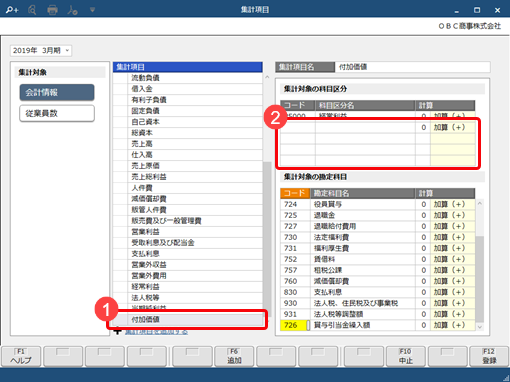Open 加算（+） dropdown for 法定福利費
The width and height of the screenshot is (510, 382).
(453, 237)
